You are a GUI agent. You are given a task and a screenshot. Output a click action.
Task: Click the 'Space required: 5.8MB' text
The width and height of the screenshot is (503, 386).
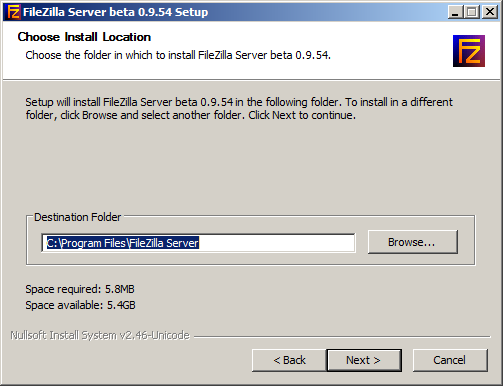point(80,289)
